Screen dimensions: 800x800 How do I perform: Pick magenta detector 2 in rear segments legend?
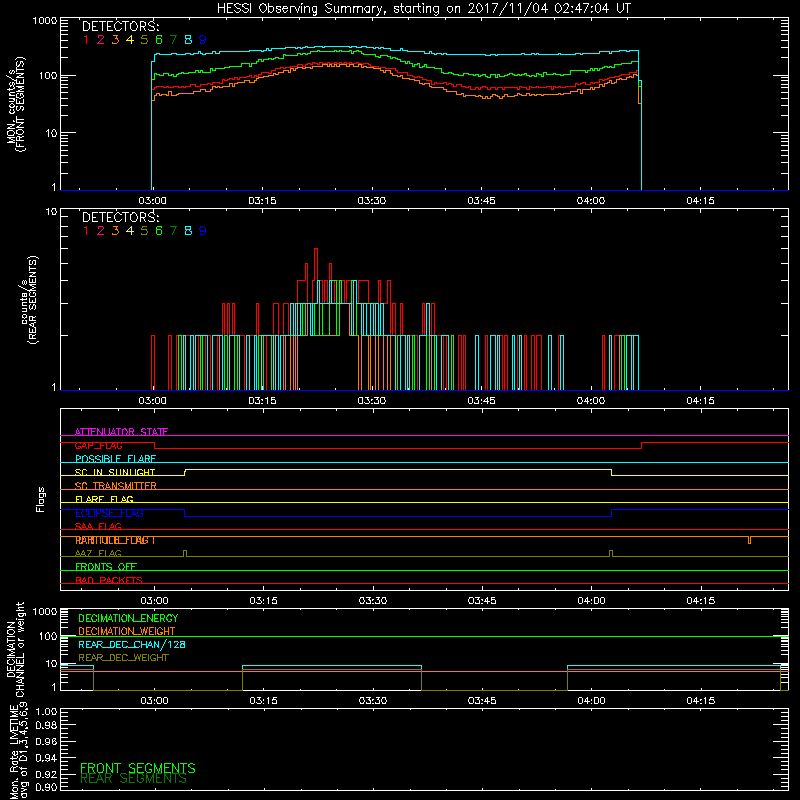(x=101, y=231)
